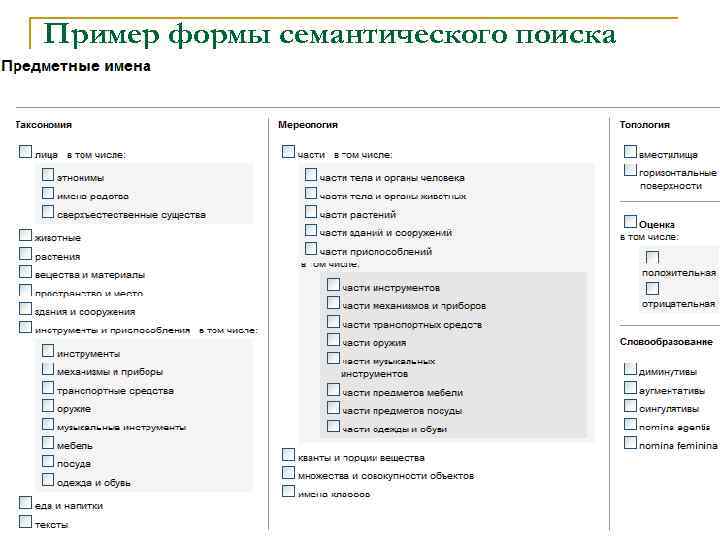Image resolution: width=720 pixels, height=540 pixels.
Task: Check the 'растения' option
Action: [x=25, y=253]
